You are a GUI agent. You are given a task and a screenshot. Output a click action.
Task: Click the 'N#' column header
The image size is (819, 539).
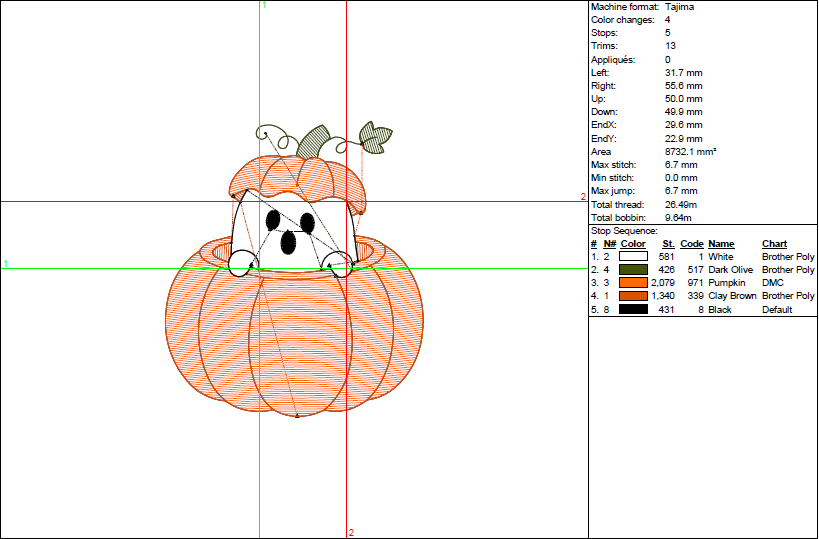click(609, 243)
